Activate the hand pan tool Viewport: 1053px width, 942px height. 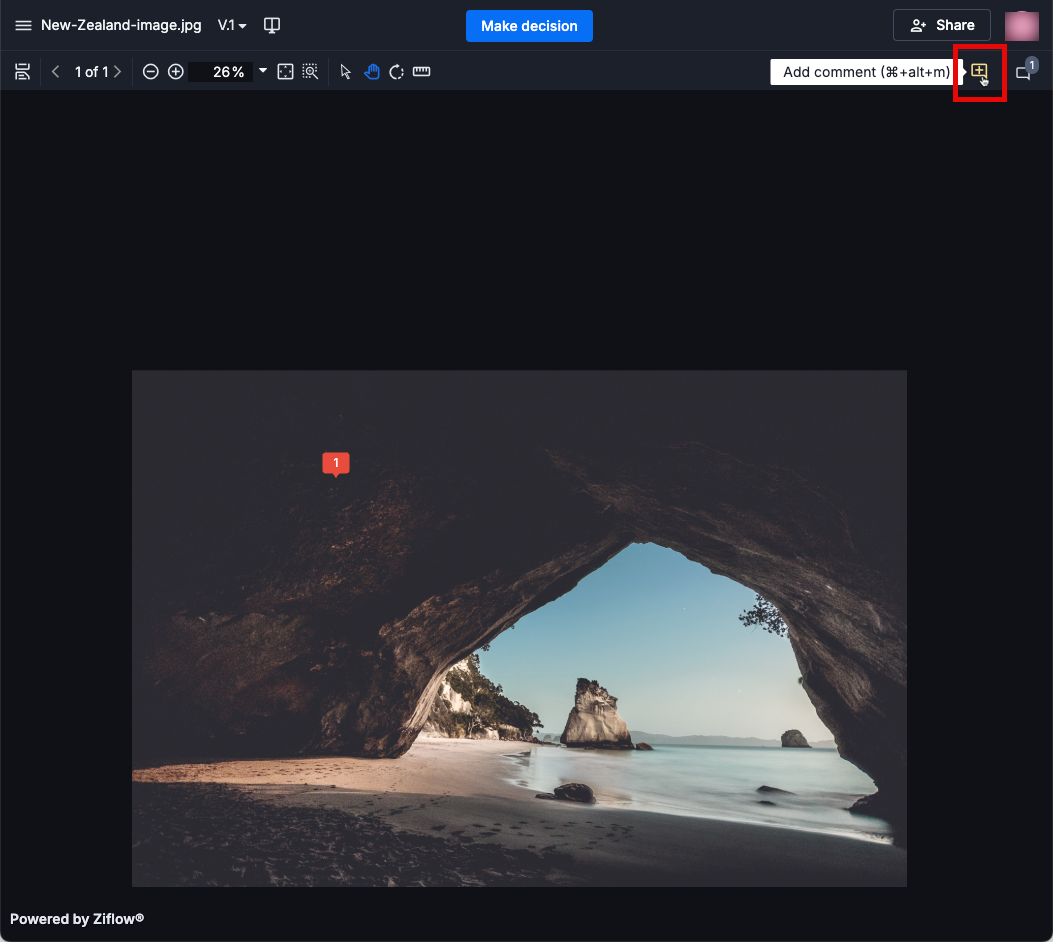pyautogui.click(x=372, y=72)
